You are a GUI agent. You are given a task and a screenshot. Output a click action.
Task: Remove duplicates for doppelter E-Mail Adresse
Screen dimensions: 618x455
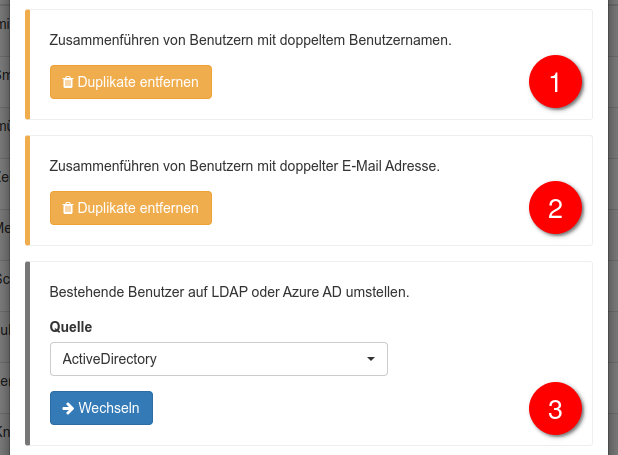tap(131, 208)
